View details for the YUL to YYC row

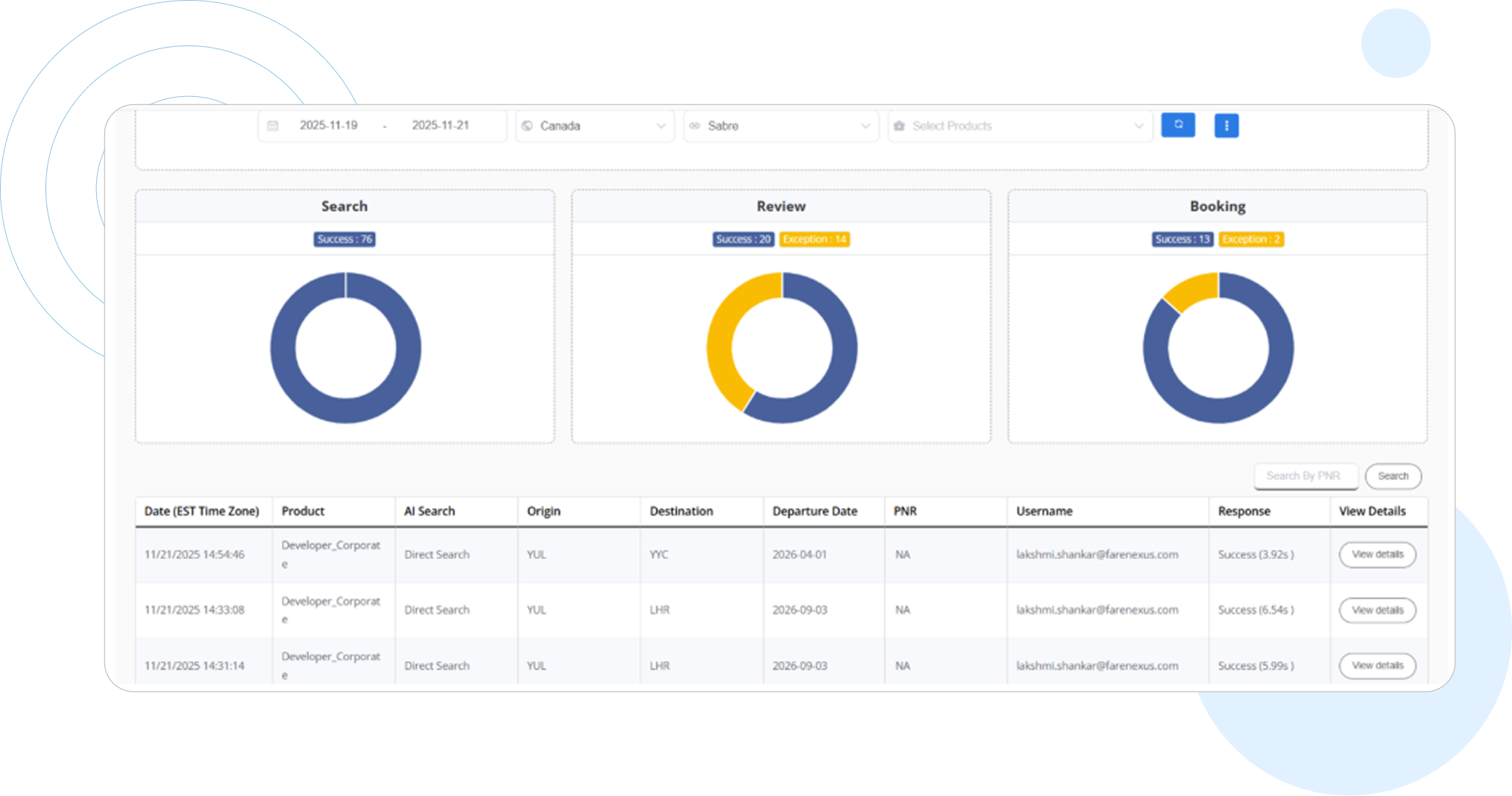coord(1377,555)
